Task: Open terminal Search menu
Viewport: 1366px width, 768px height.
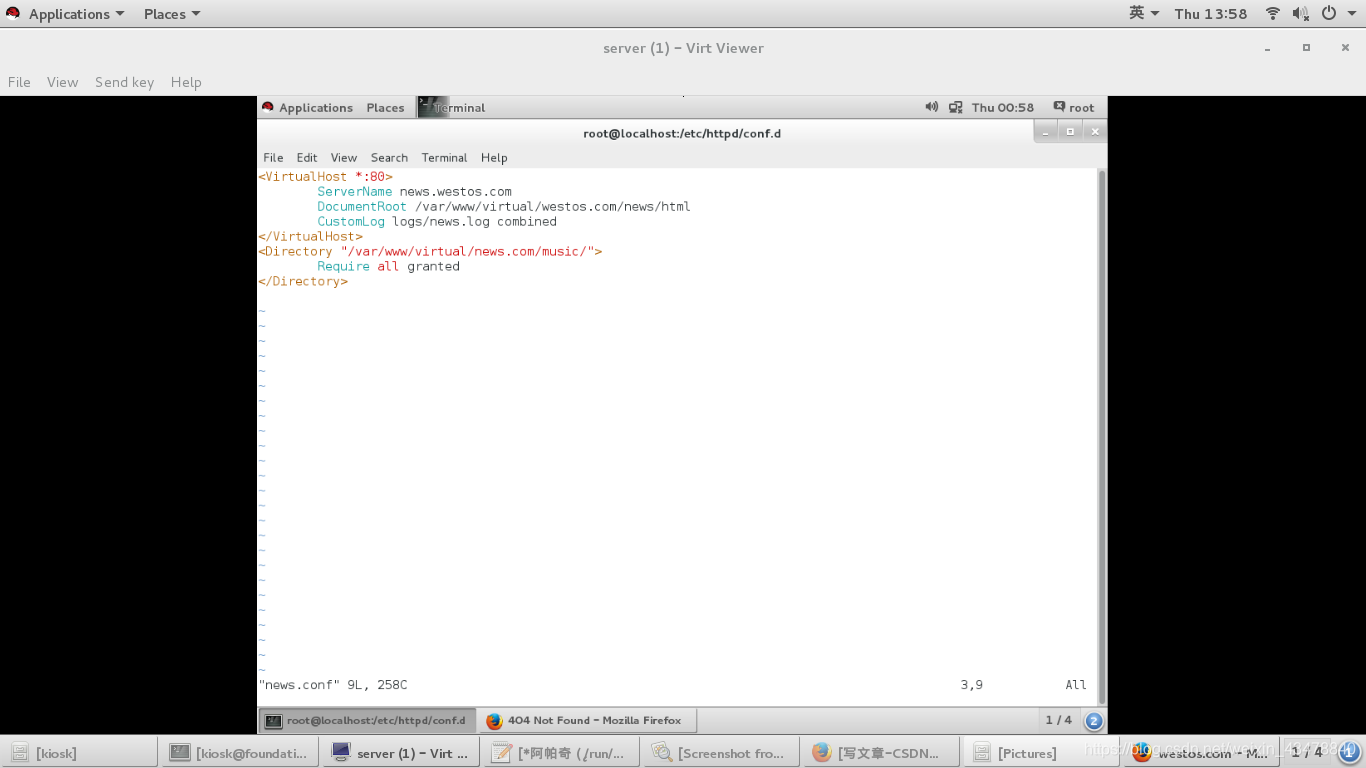Action: 389,158
